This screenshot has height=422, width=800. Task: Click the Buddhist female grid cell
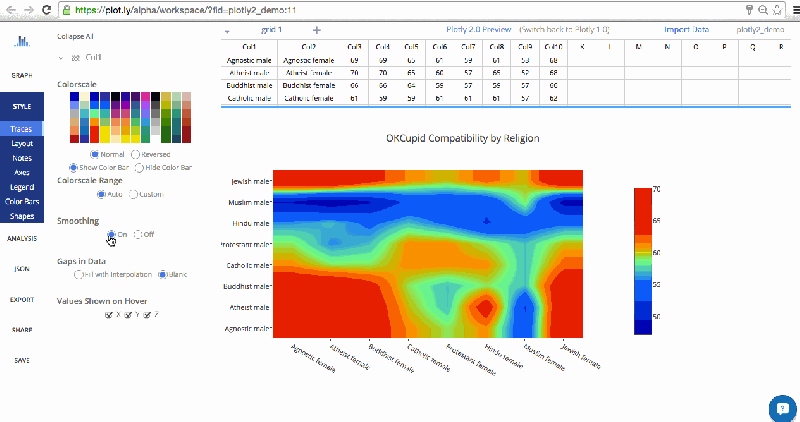pyautogui.click(x=309, y=85)
